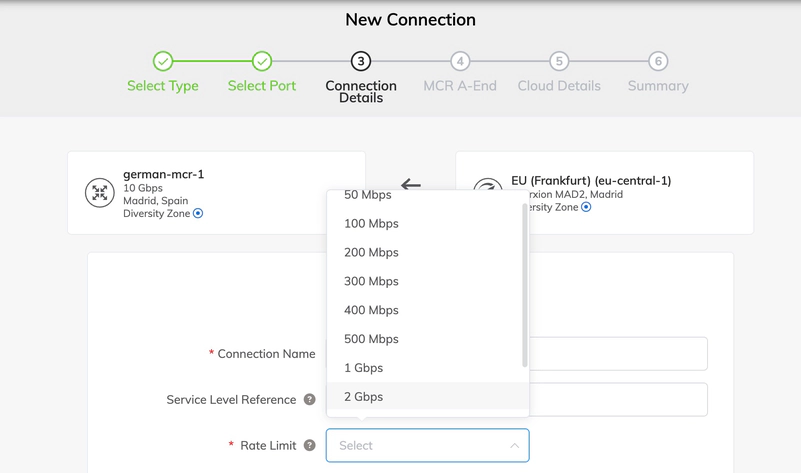Click the Diversity Zone indicator for EU Frankfurt
The width and height of the screenshot is (801, 473).
(x=586, y=207)
